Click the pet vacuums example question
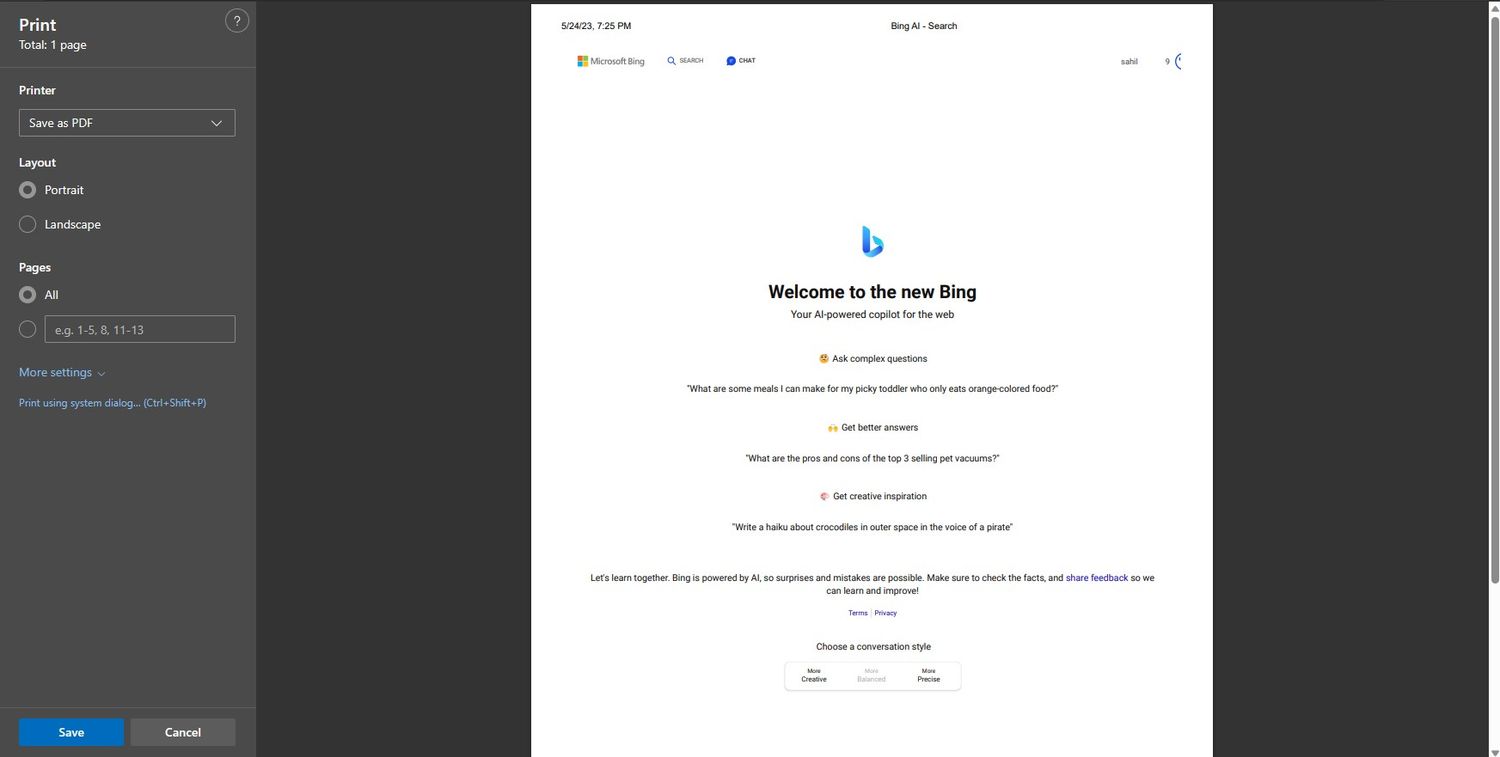 coord(872,458)
